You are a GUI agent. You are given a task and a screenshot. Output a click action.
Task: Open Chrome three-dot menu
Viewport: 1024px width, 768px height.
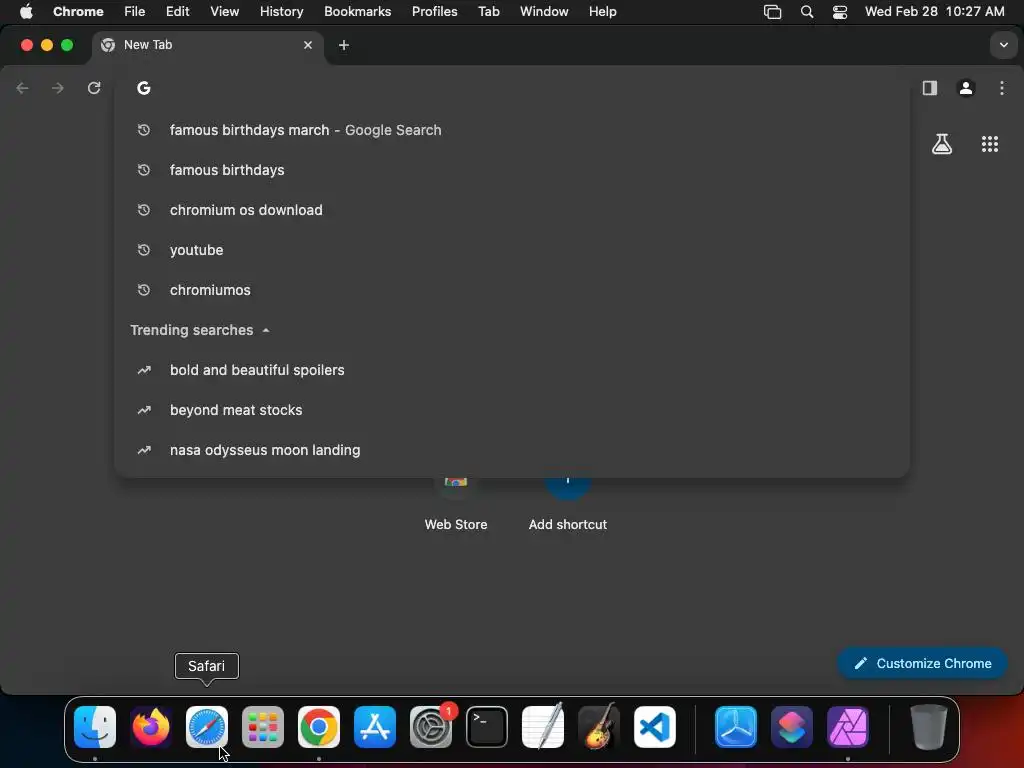click(1002, 88)
